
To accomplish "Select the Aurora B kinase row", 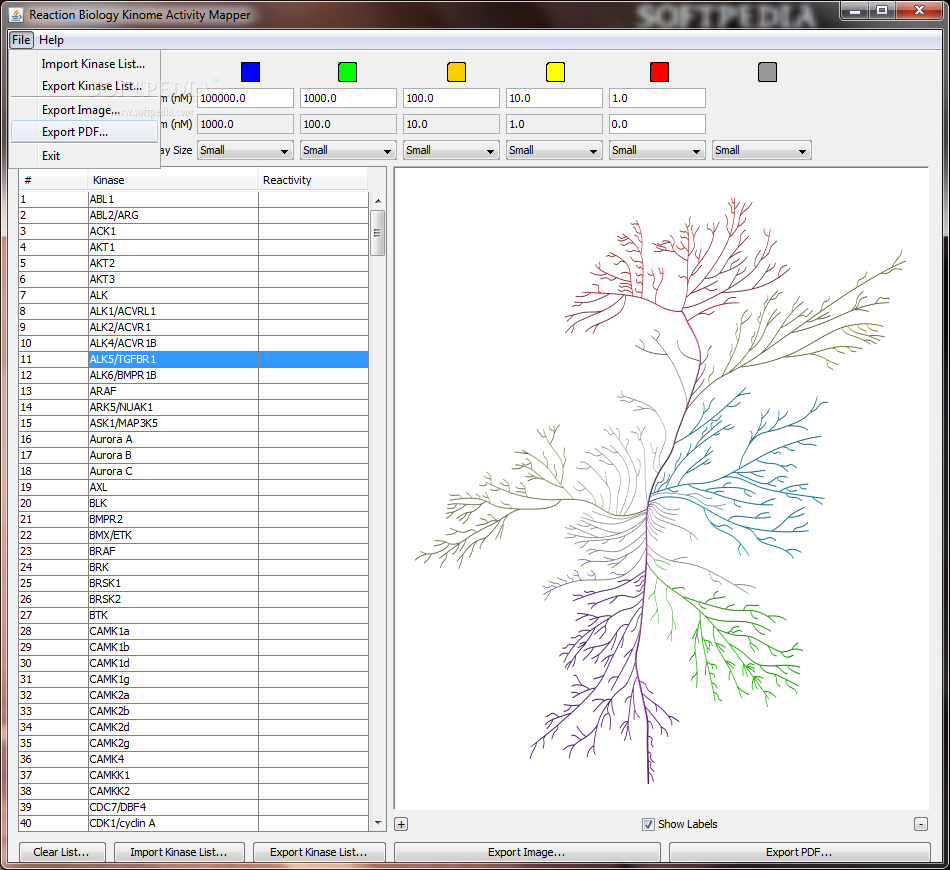I will pos(193,455).
